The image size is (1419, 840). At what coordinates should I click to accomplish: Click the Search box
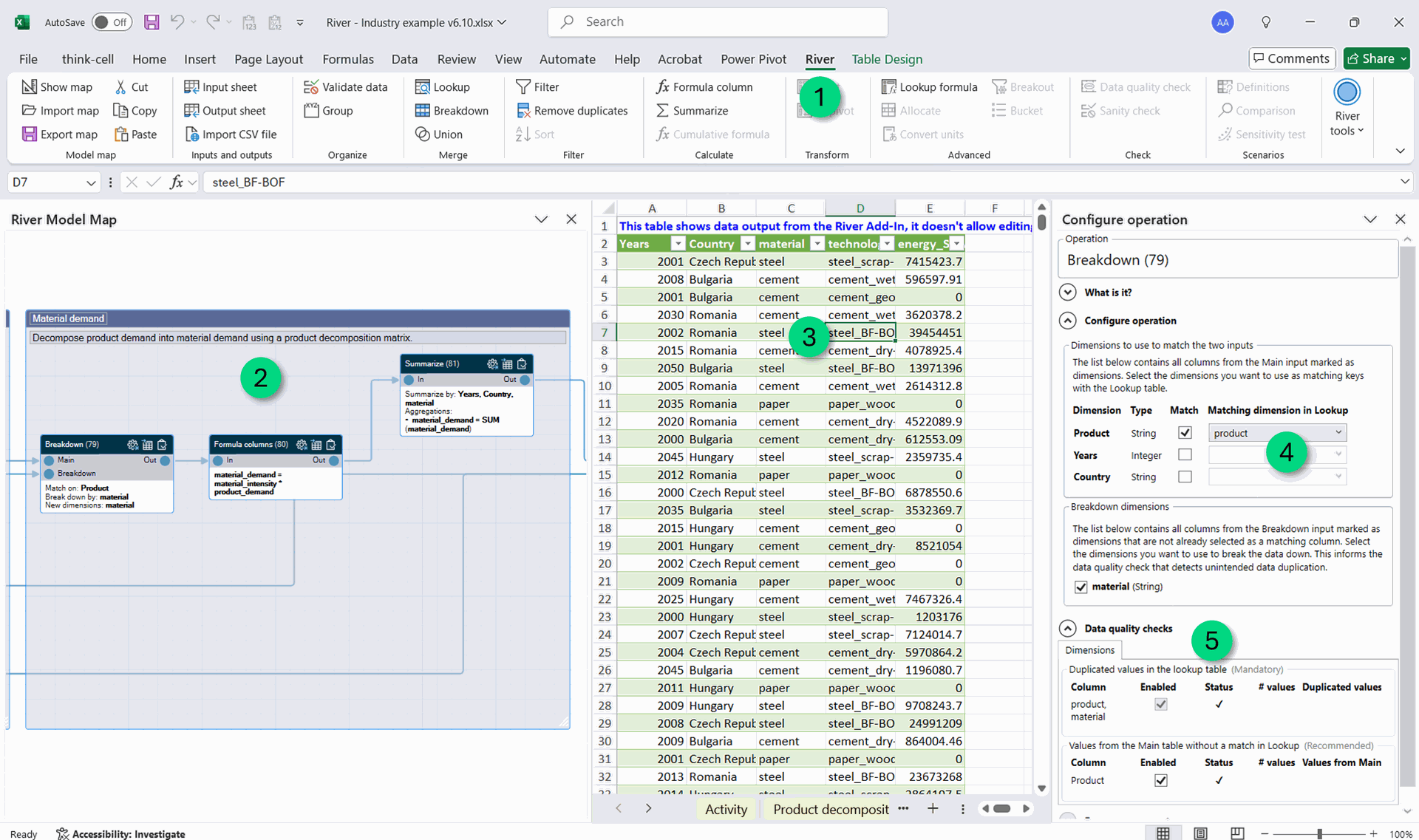[x=718, y=22]
